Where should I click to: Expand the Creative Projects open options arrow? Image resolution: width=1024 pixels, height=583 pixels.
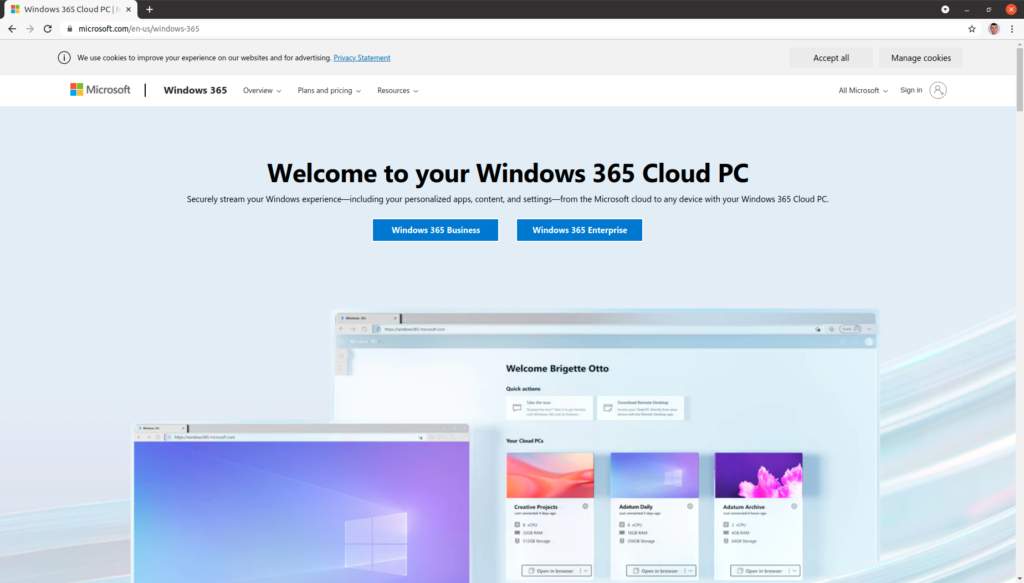[586, 571]
